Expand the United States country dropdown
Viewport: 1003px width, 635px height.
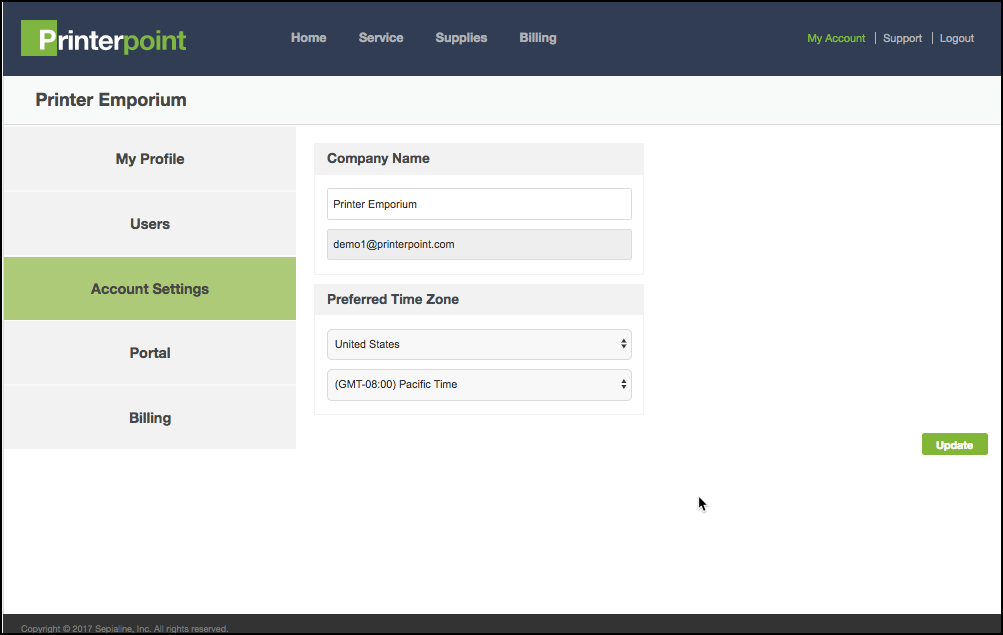click(479, 344)
